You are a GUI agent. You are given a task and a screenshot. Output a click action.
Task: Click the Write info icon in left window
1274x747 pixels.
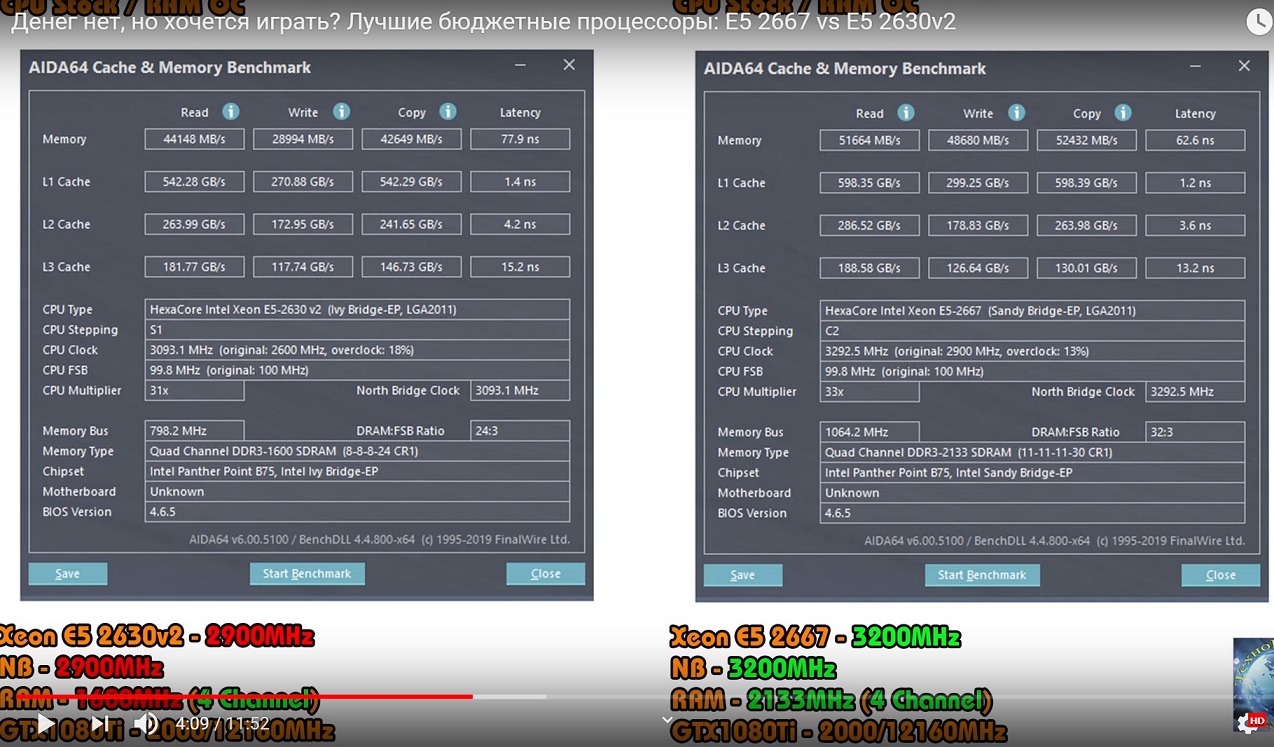341,111
